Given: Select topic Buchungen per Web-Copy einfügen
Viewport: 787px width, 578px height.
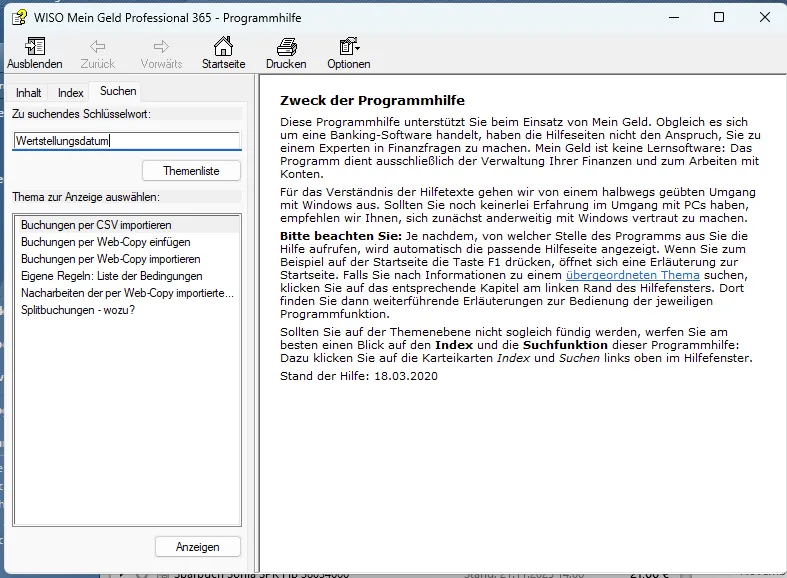Looking at the screenshot, I should [105, 242].
